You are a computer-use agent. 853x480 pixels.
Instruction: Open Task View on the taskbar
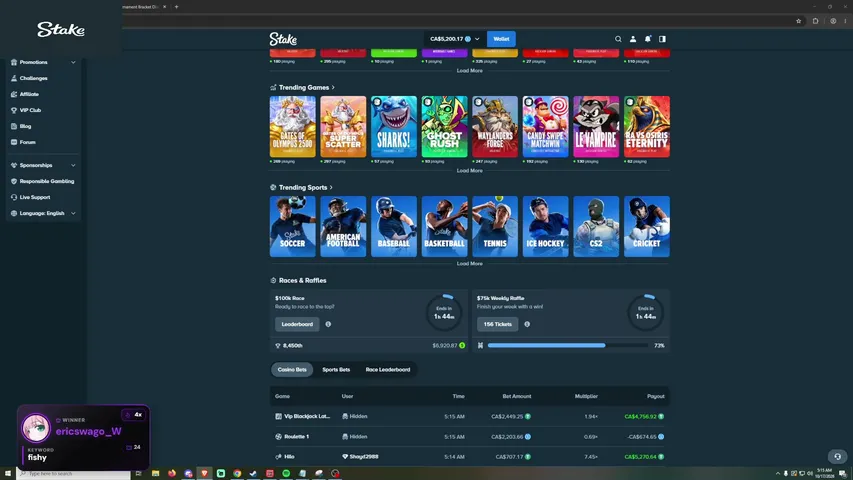pos(139,473)
